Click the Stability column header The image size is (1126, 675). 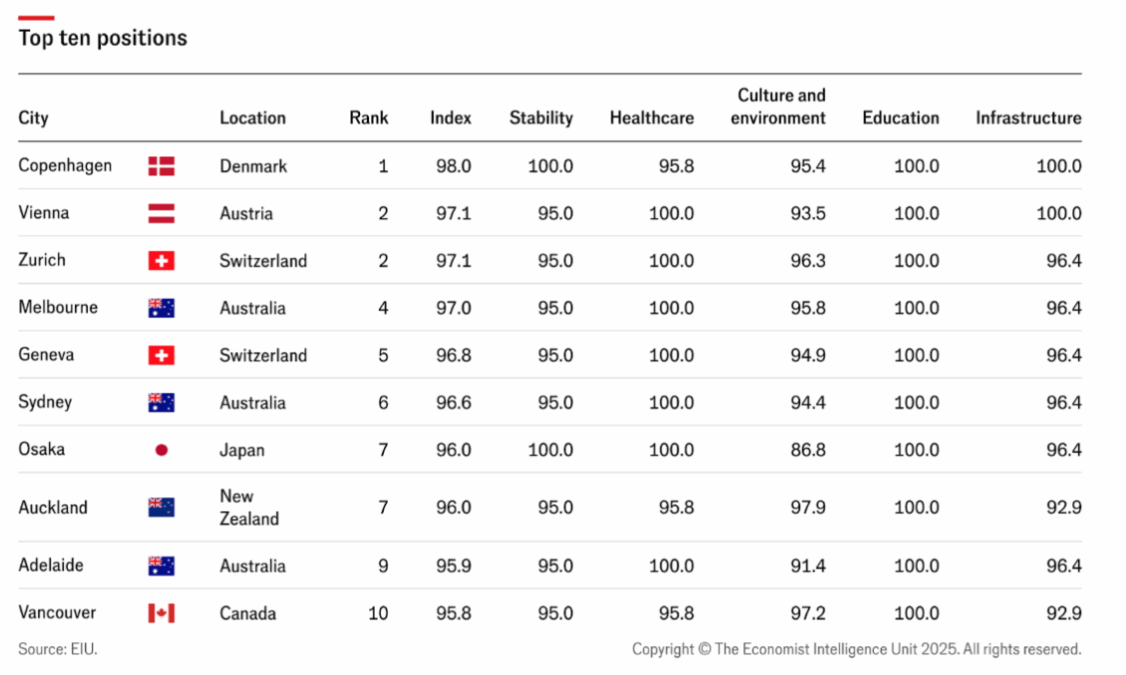coord(541,118)
